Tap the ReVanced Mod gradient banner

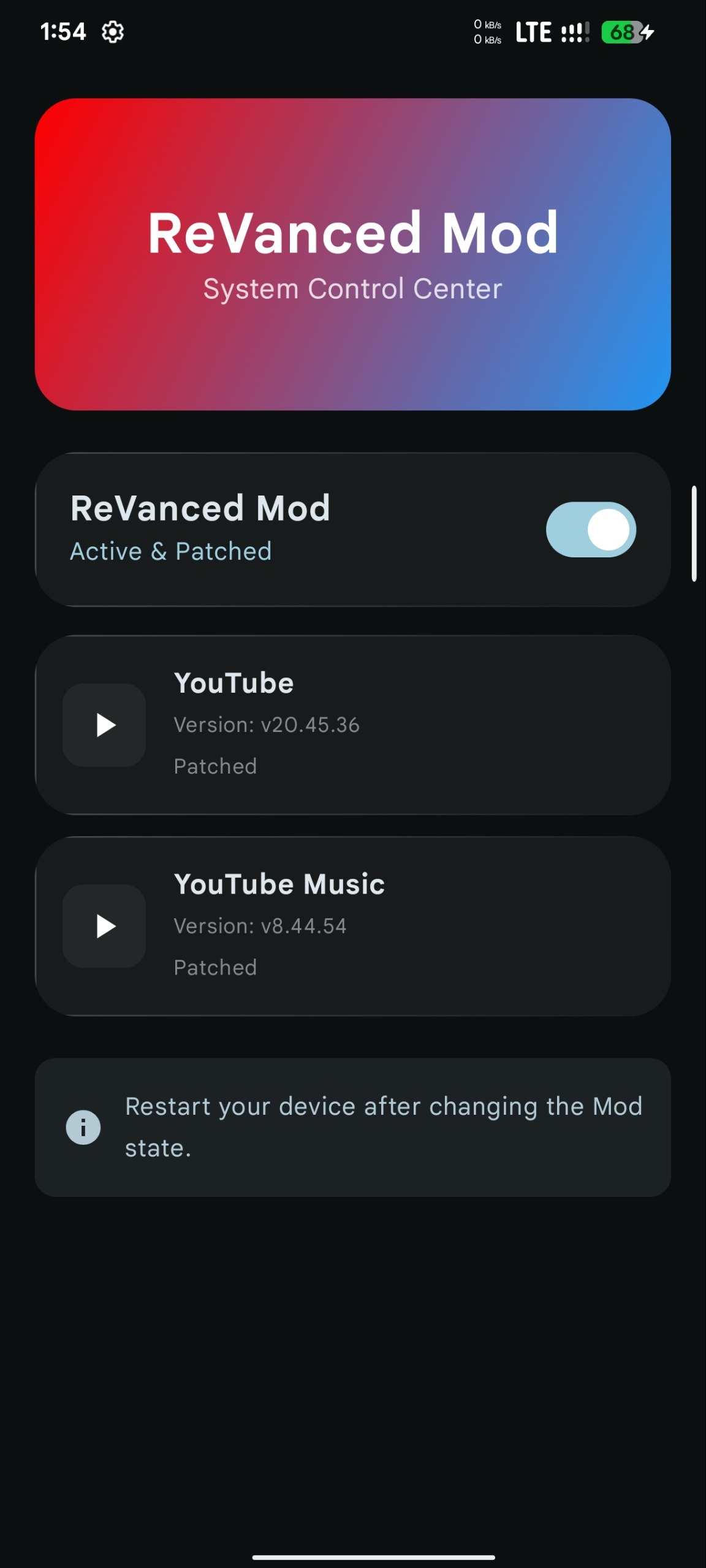coord(353,254)
